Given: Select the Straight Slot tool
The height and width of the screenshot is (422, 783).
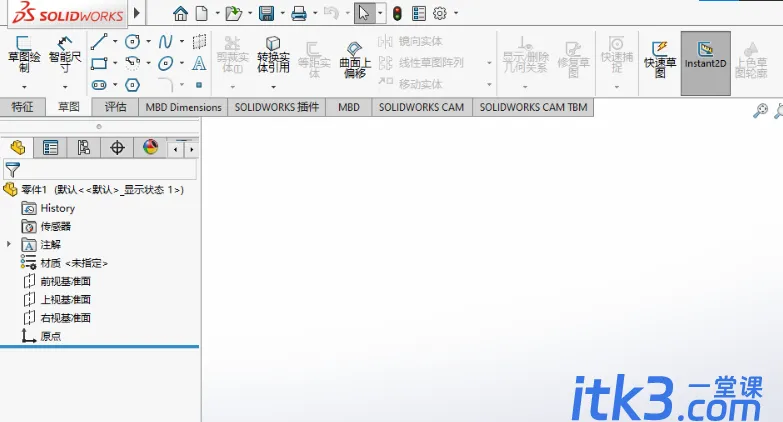Looking at the screenshot, I should point(99,85).
